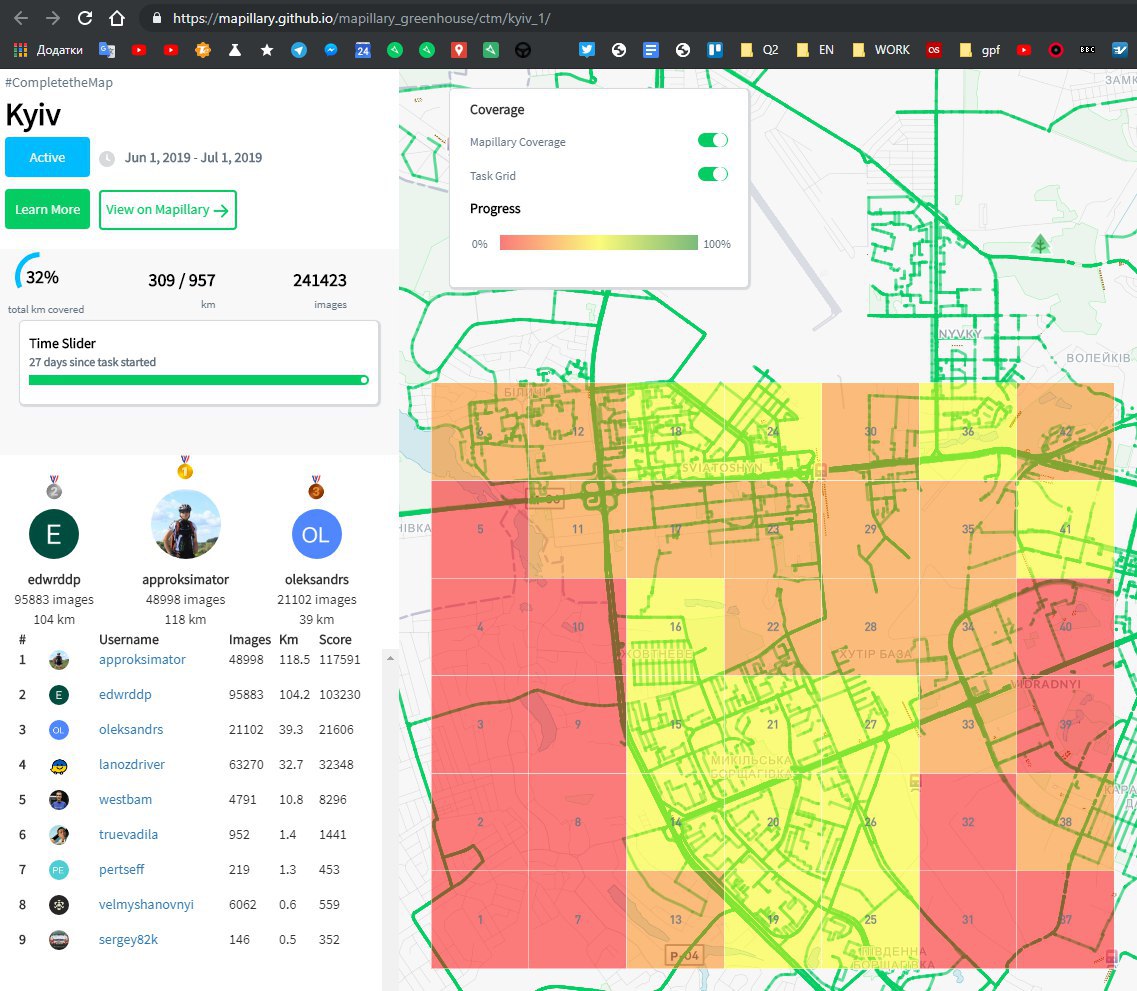This screenshot has width=1137, height=991.
Task: Open the steering wheel bookmark icon
Action: coord(523,50)
